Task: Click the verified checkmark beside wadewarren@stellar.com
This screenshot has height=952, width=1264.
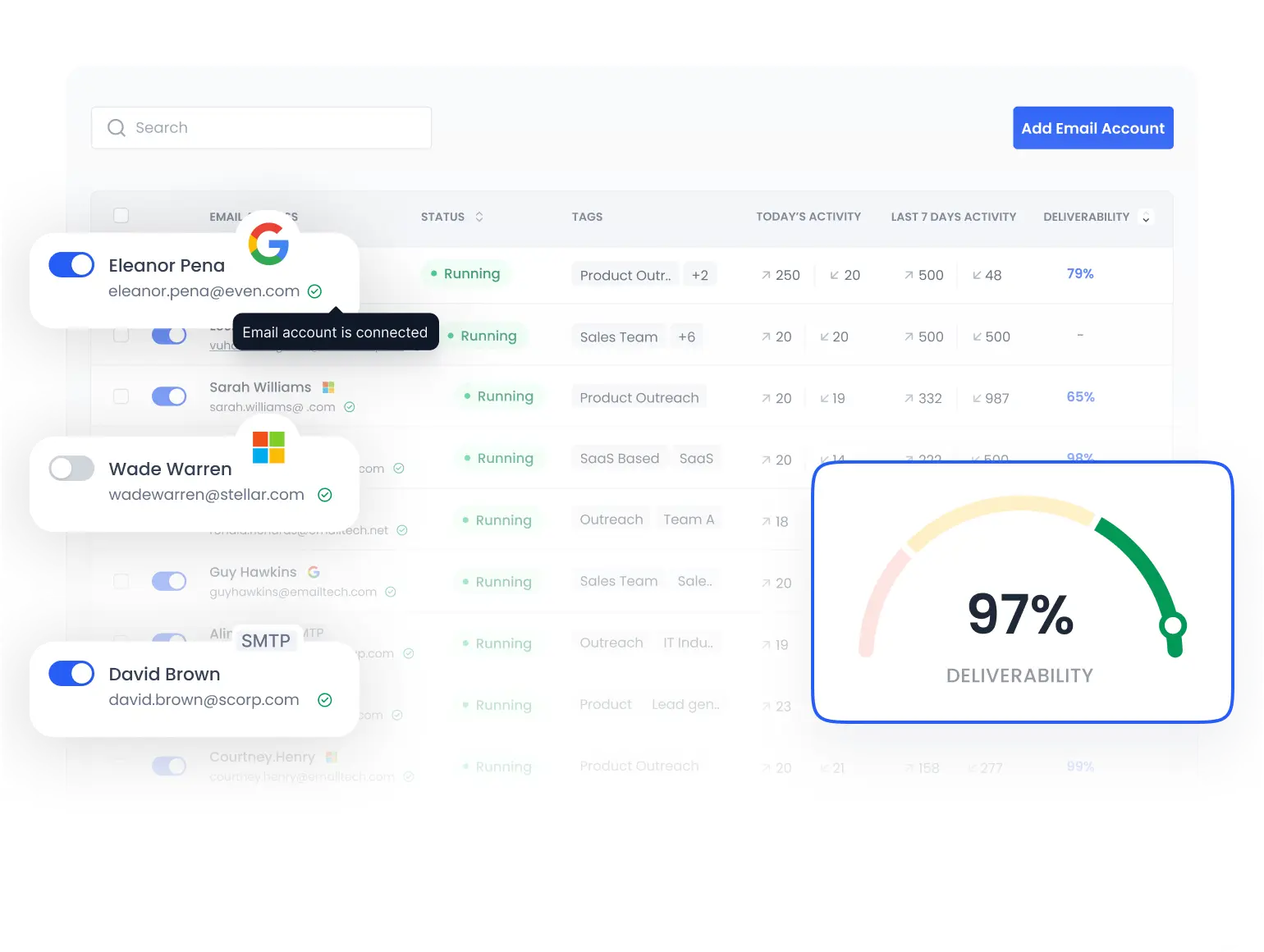Action: 324,494
